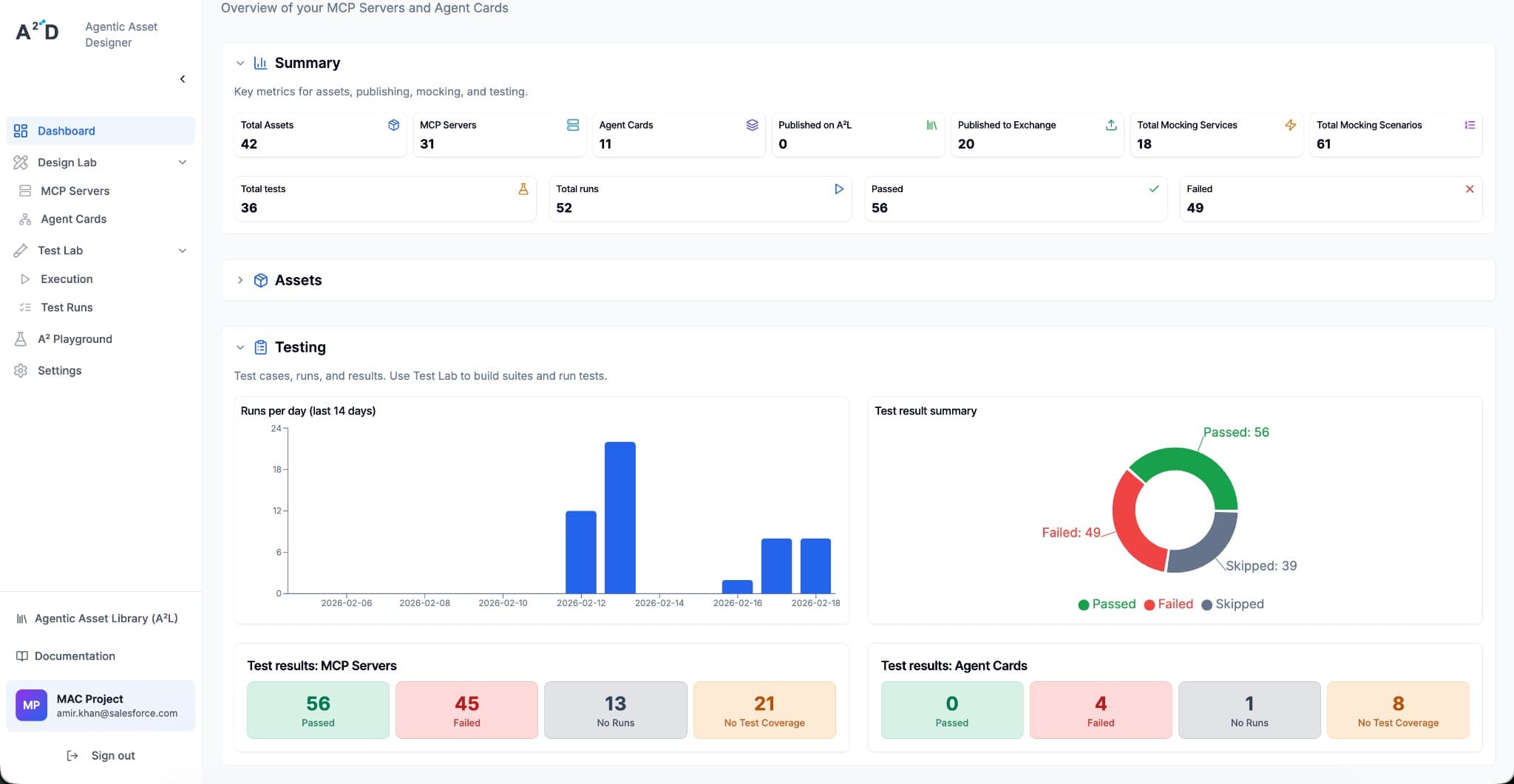This screenshot has height=784, width=1514.
Task: Click the MAC Project profile avatar
Action: 31,705
